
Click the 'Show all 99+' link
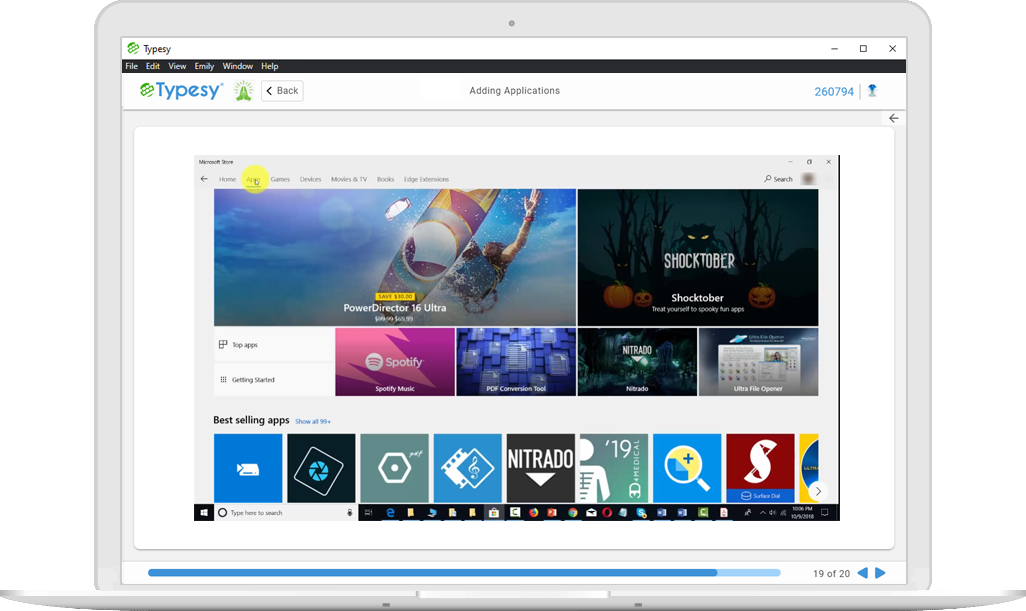click(x=313, y=421)
